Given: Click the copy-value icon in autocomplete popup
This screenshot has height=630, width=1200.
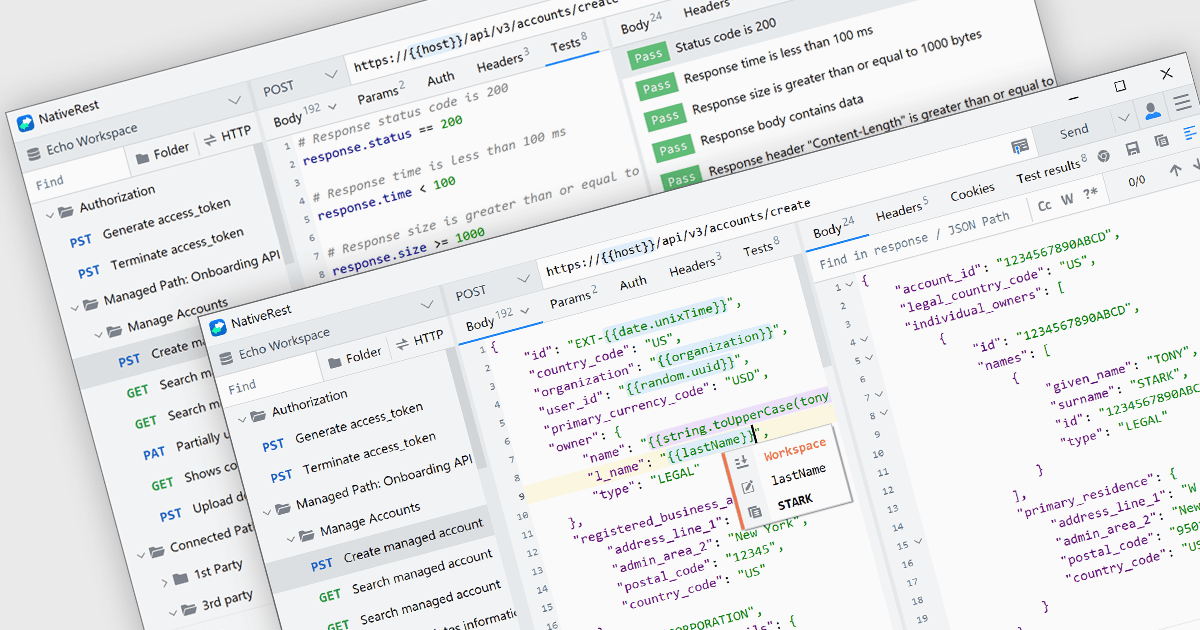Looking at the screenshot, I should (x=755, y=511).
